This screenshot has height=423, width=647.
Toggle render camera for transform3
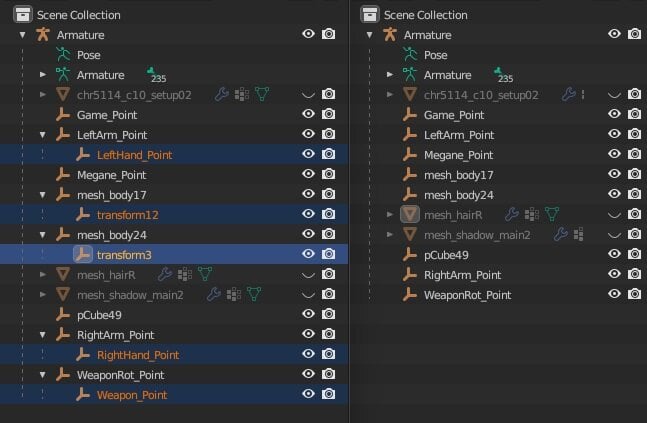point(328,254)
